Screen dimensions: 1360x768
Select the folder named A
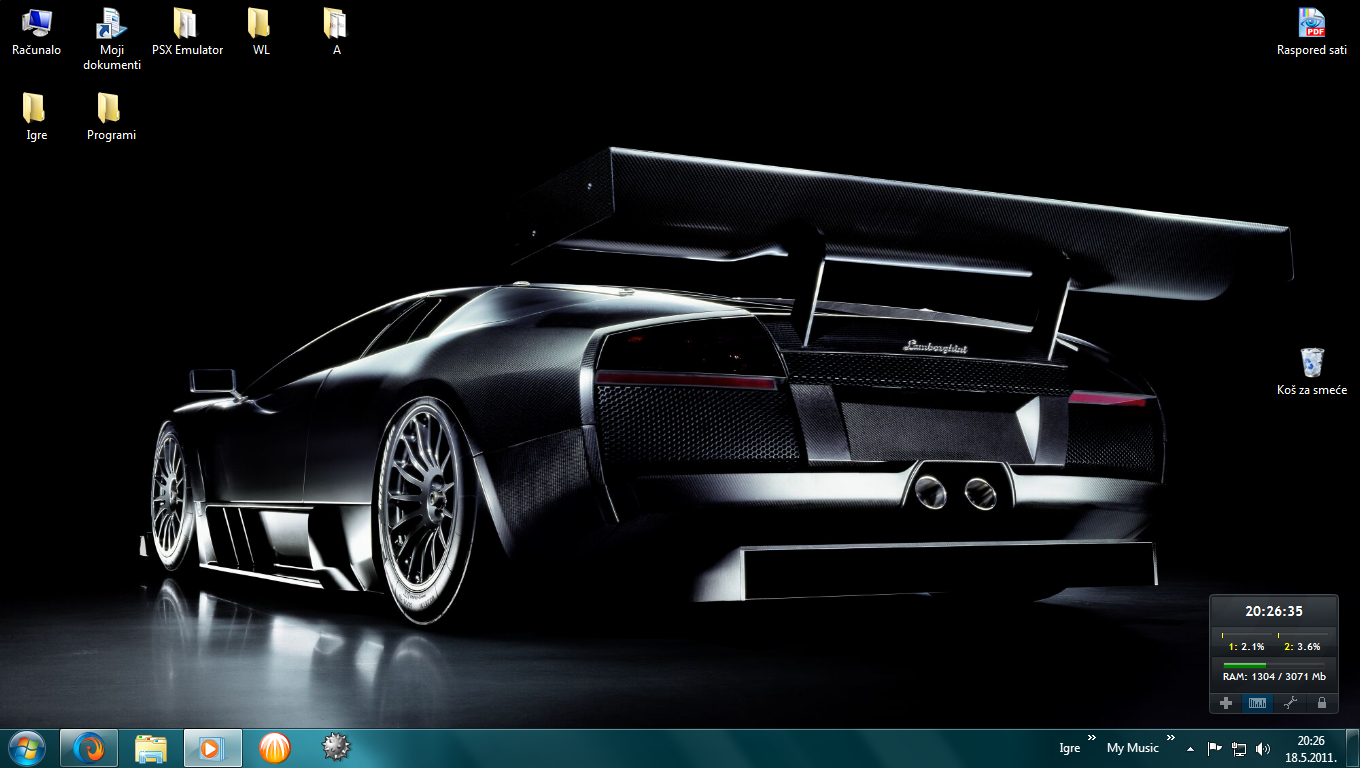[336, 31]
